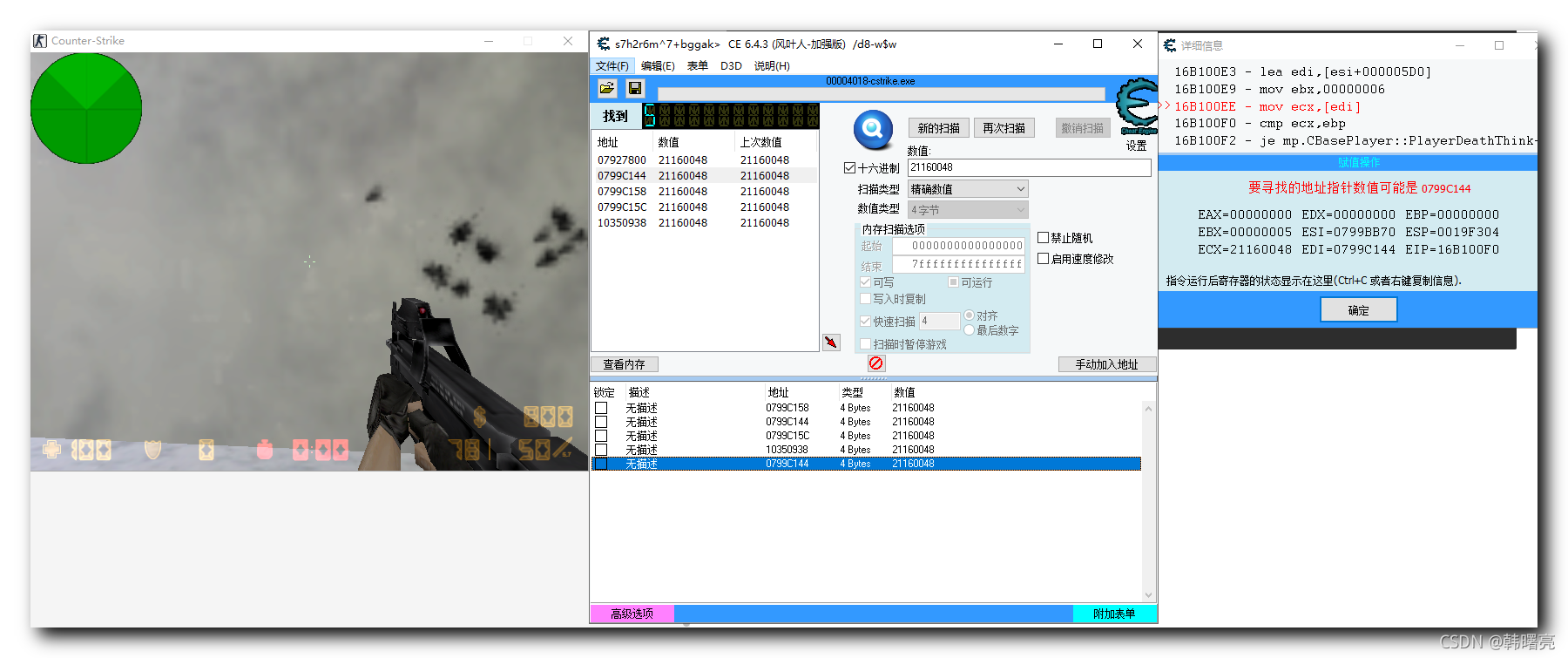Click 查看内存 memory view button
This screenshot has height=658, width=1568.
tap(625, 364)
